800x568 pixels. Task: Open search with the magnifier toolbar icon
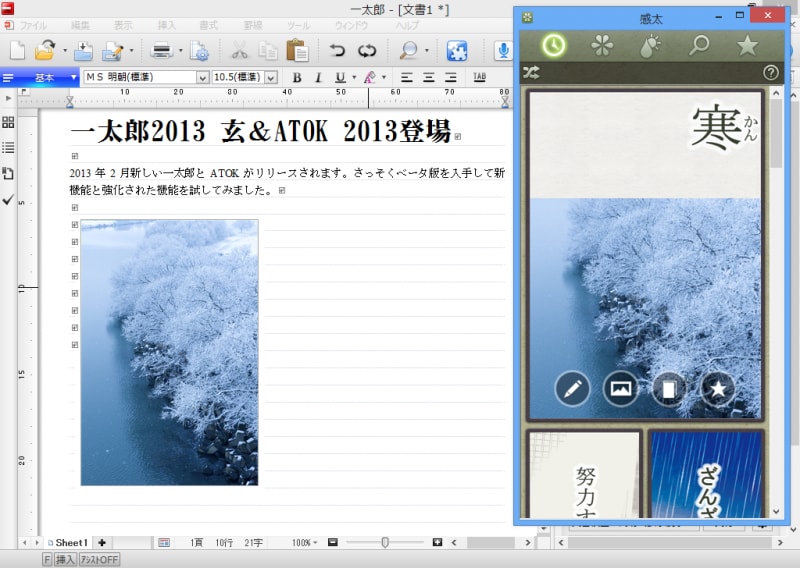coord(408,50)
